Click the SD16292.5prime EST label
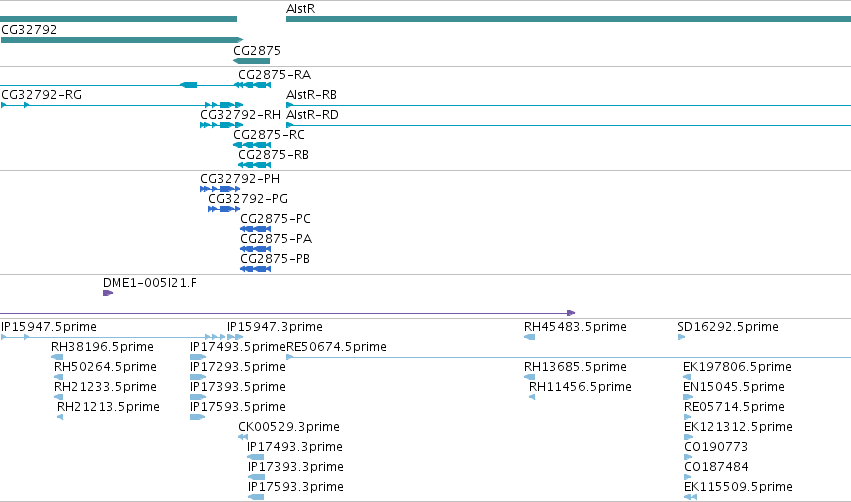 point(728,327)
